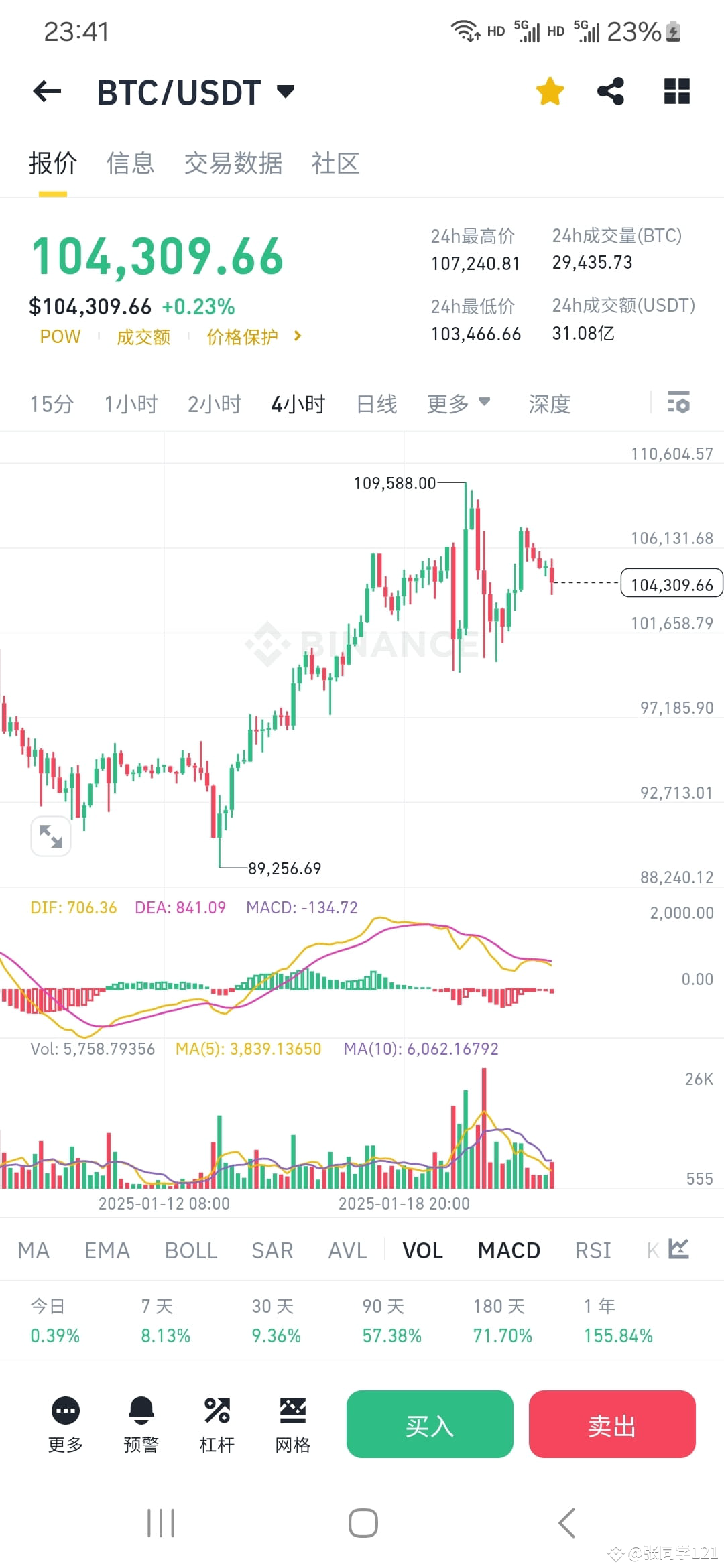
Task: Toggle the favorite star for BTC/USDT
Action: coord(550,92)
